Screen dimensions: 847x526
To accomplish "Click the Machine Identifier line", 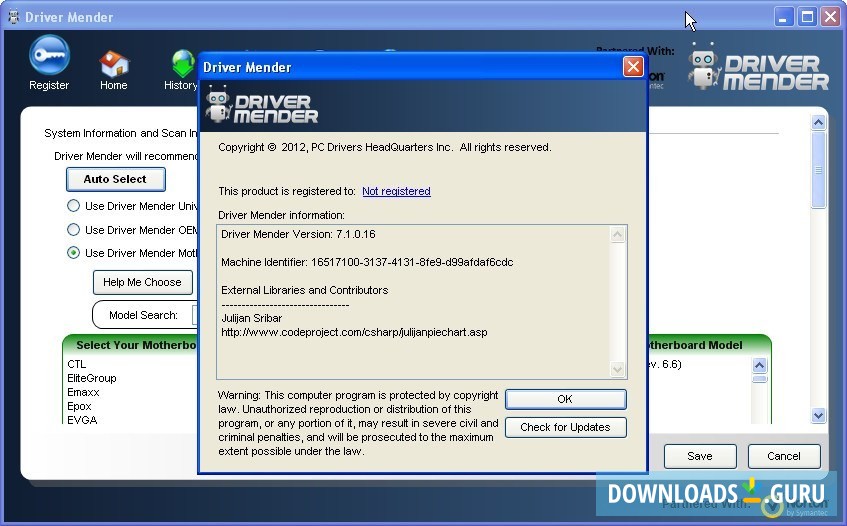I will 367,262.
